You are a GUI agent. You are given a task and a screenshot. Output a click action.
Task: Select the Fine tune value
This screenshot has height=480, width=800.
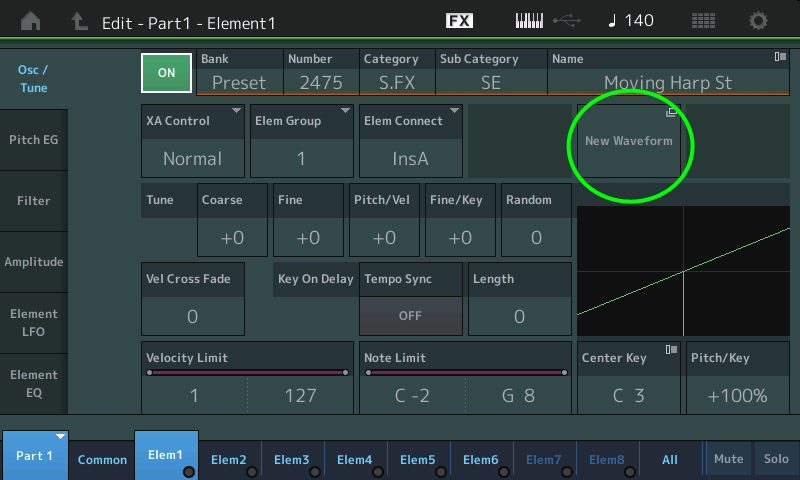[308, 237]
